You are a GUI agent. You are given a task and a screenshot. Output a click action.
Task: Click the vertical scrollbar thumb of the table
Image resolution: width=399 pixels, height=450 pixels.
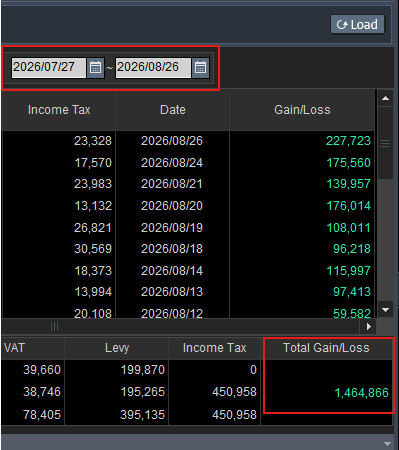386,143
